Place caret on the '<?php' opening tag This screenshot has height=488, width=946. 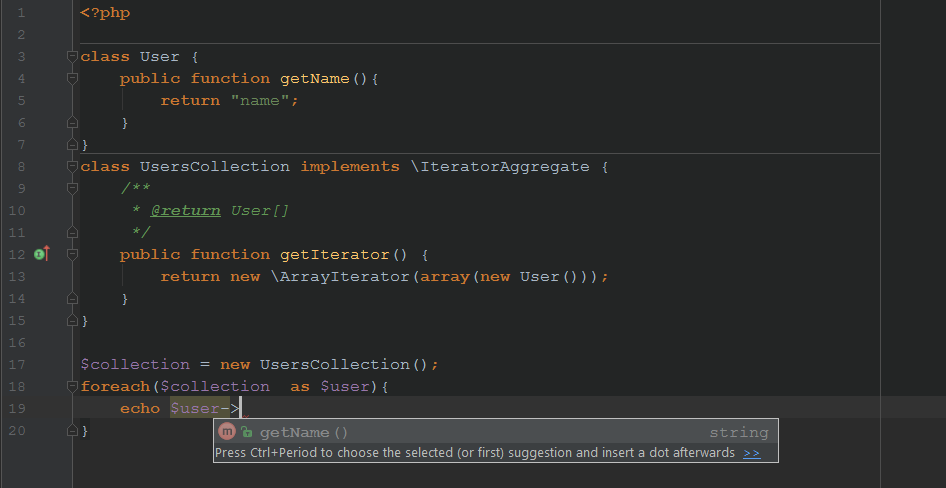[x=105, y=13]
